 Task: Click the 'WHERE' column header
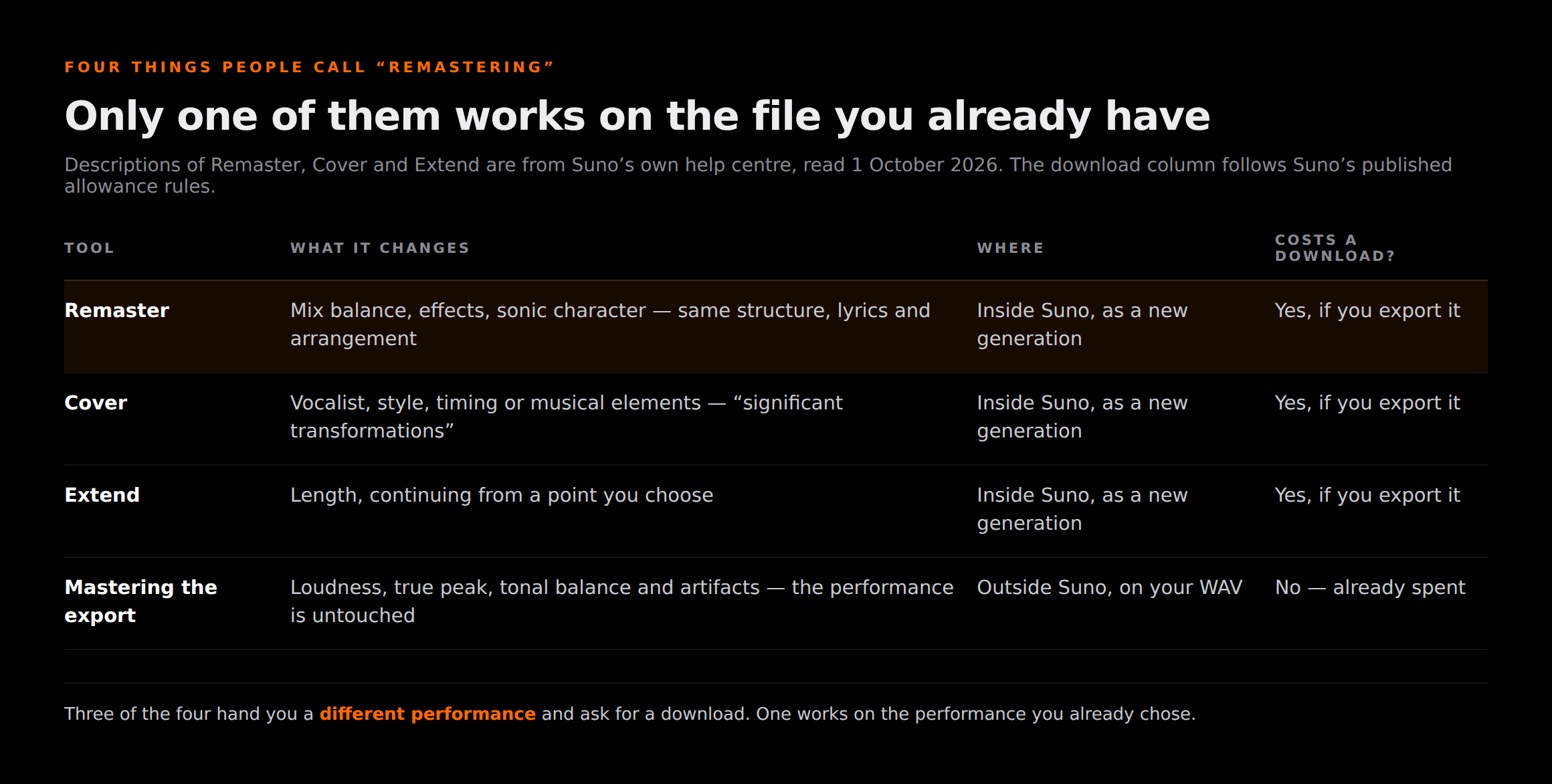pyautogui.click(x=1010, y=248)
